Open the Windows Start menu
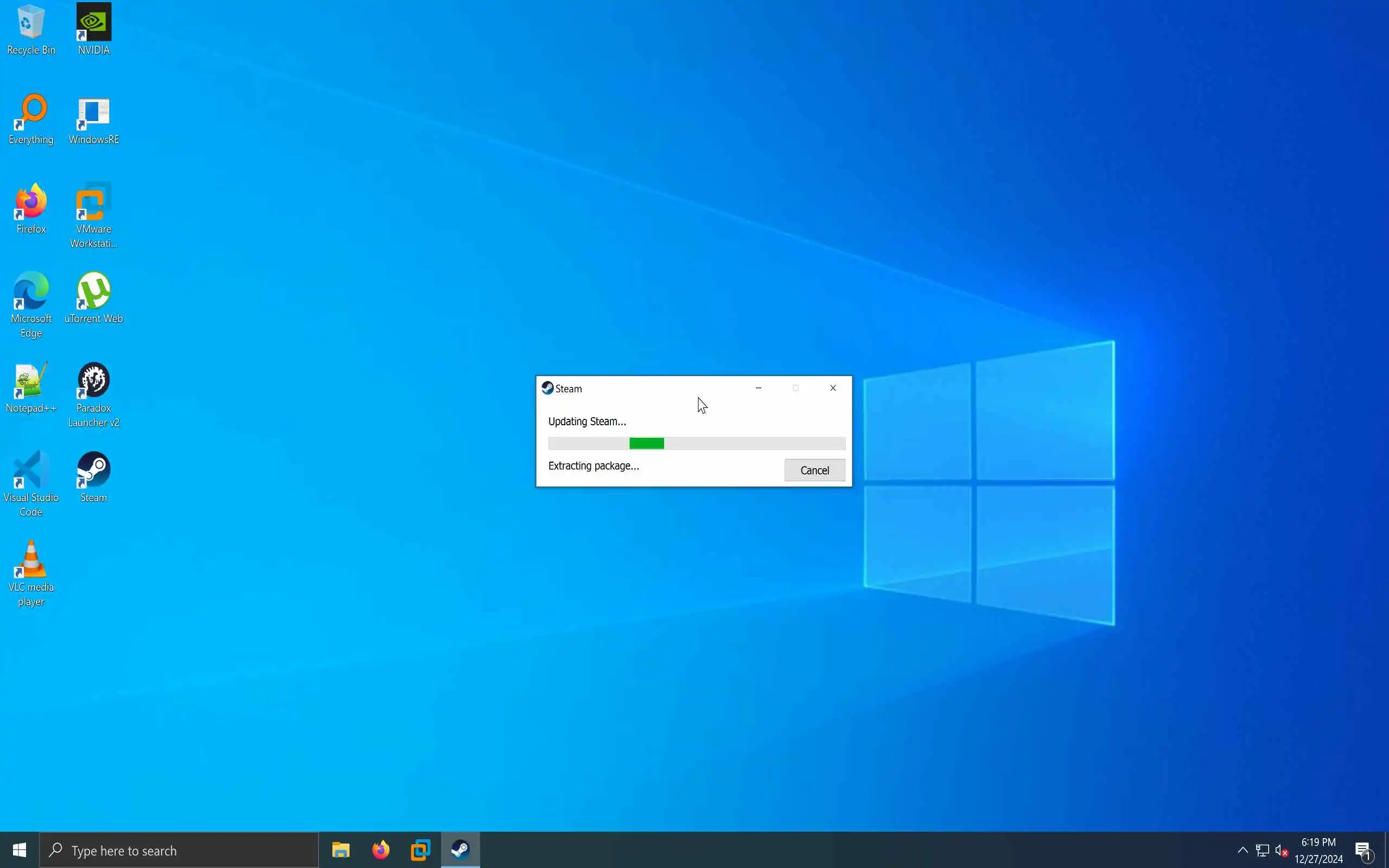 pyautogui.click(x=20, y=850)
